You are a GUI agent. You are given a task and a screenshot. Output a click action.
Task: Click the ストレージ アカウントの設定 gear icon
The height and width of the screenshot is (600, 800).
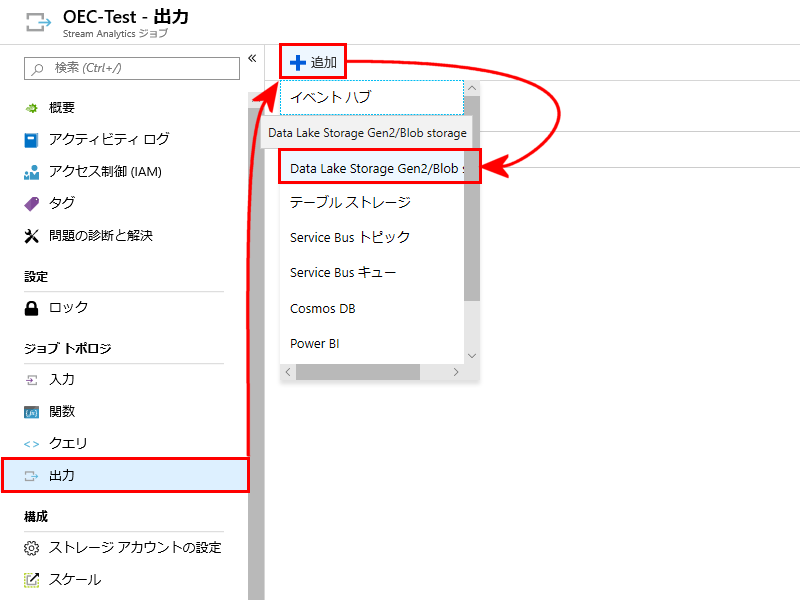[x=32, y=548]
